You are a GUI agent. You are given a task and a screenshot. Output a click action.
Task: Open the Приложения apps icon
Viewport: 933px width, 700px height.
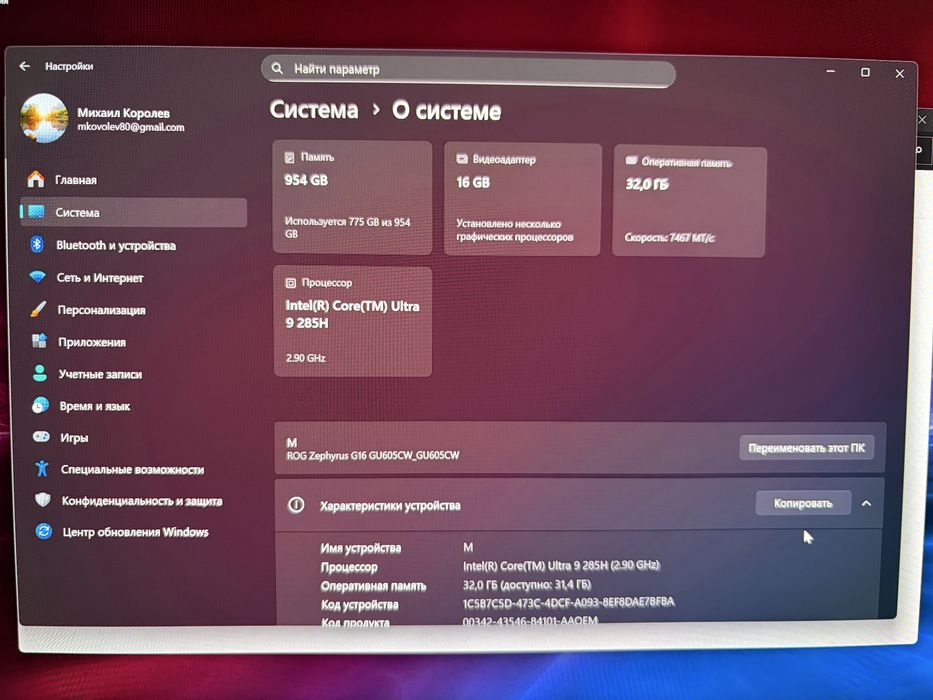tap(39, 341)
